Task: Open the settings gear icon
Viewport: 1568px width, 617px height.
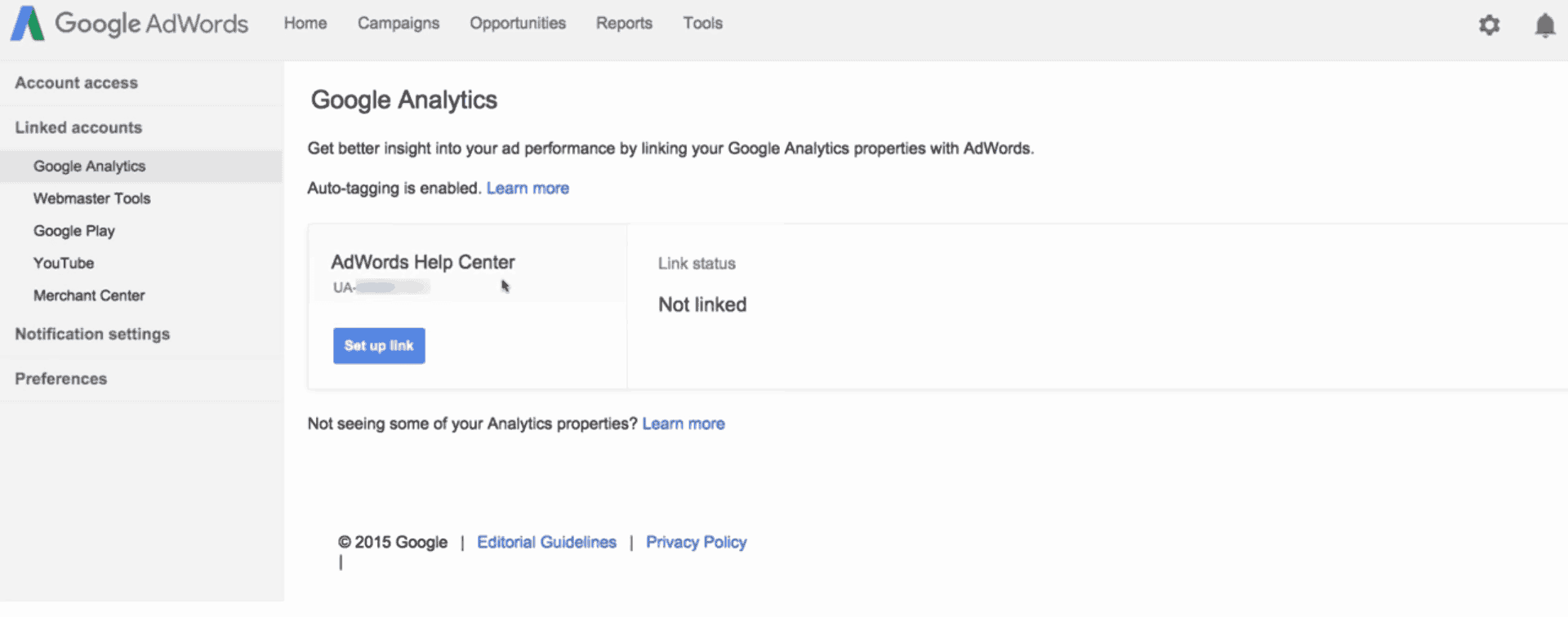Action: tap(1489, 24)
